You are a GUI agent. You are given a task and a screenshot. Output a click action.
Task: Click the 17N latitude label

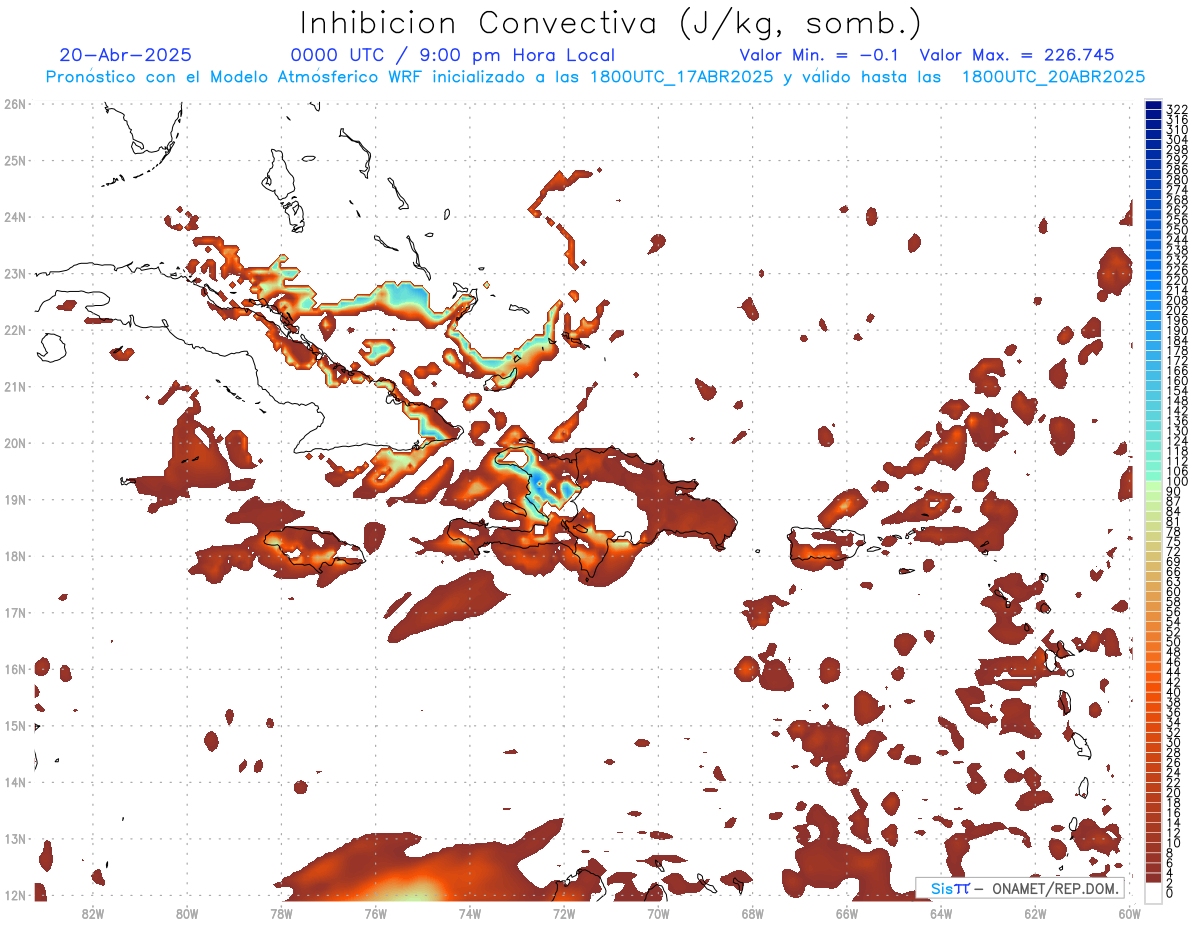pos(15,612)
